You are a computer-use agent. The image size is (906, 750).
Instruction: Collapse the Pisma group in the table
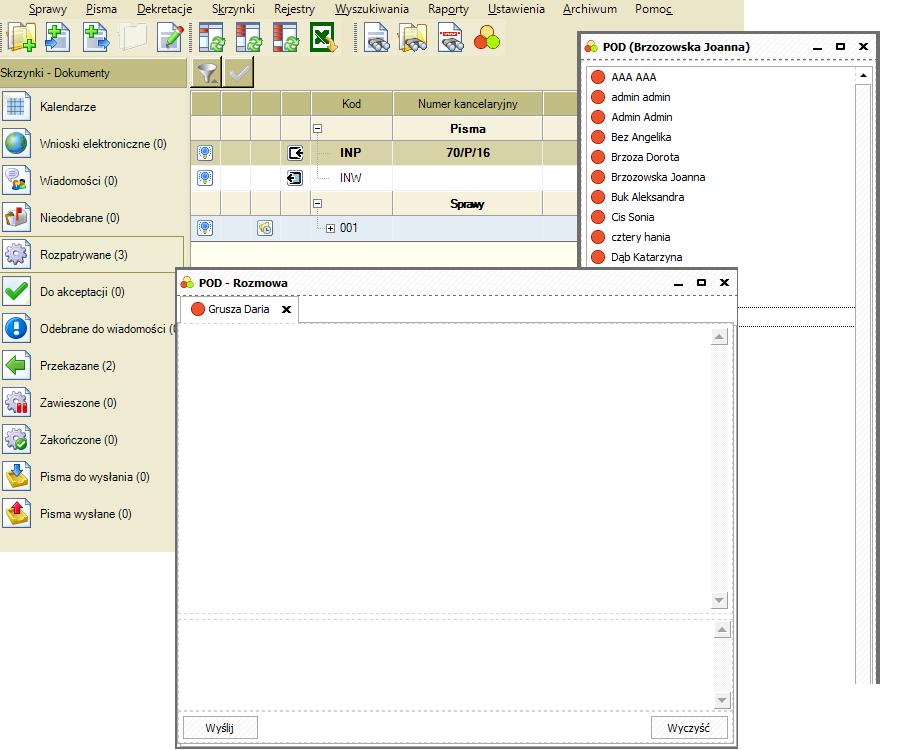tap(318, 129)
